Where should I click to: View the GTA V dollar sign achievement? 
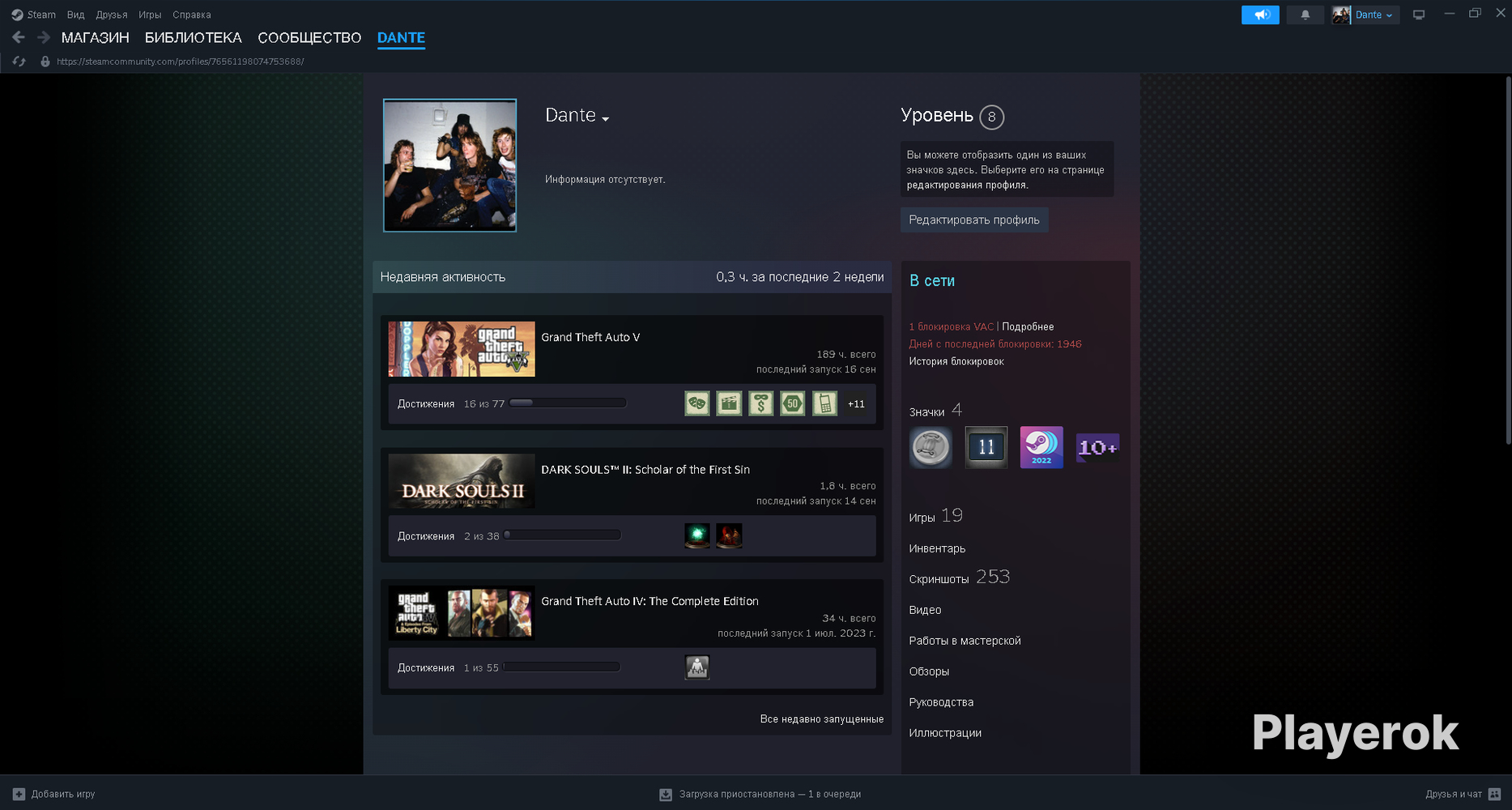coord(760,403)
